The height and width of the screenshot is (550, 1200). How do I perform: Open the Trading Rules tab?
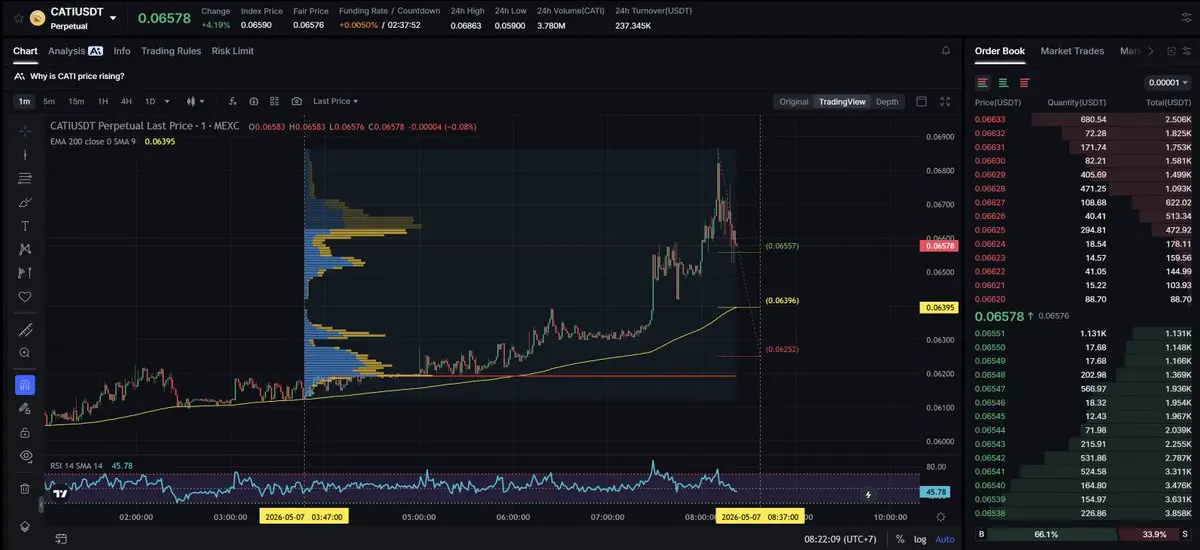coord(171,51)
